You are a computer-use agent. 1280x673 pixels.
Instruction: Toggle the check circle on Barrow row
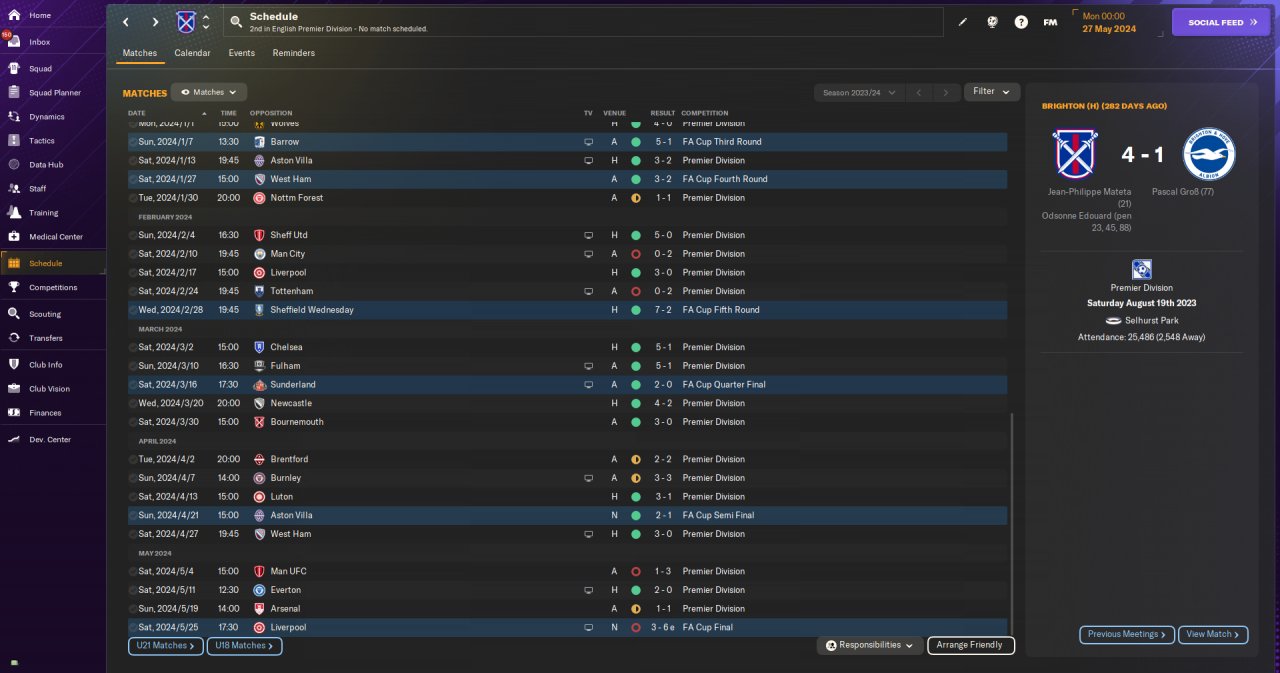(133, 142)
